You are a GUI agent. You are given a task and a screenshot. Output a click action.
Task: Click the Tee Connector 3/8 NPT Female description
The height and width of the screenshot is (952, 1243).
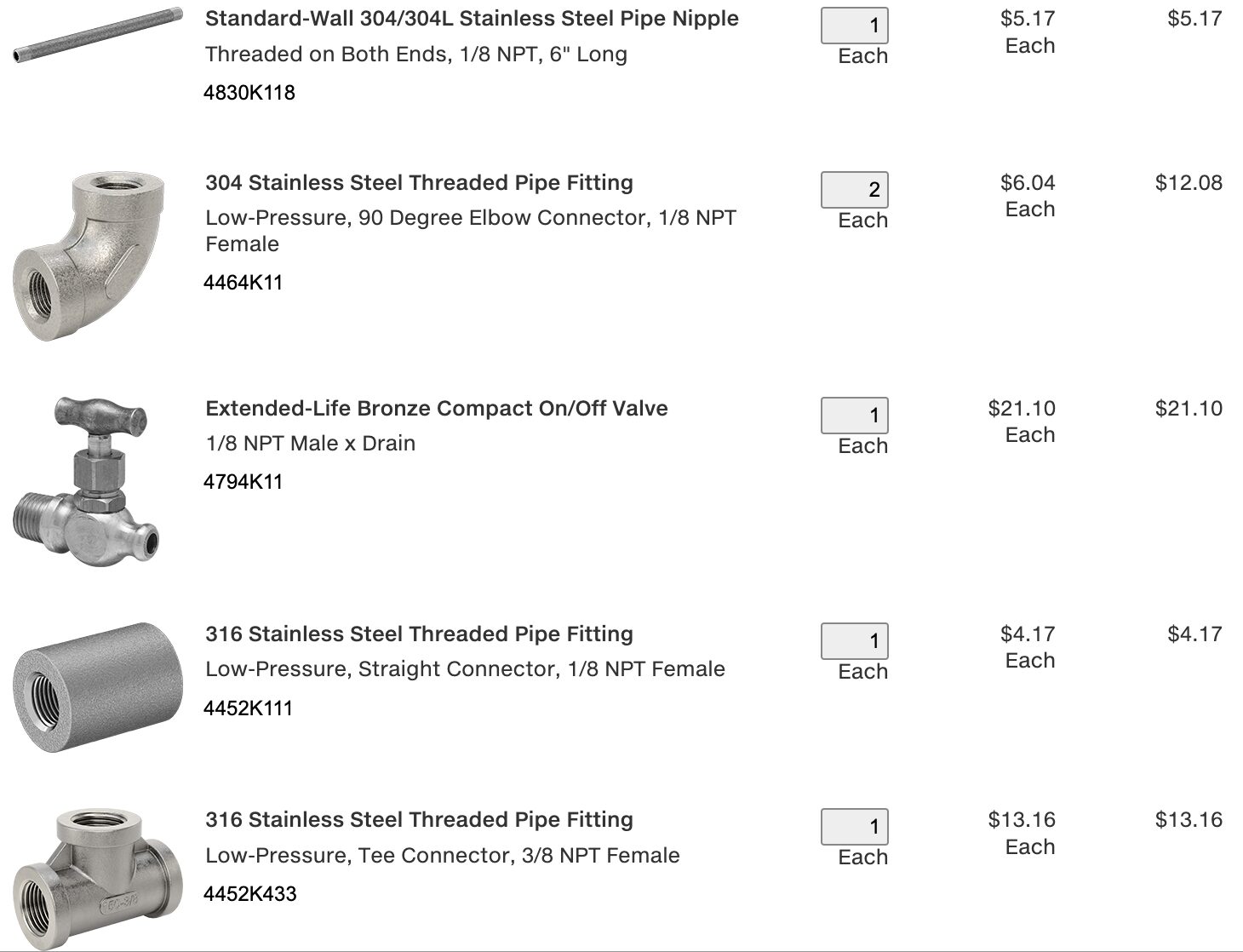(442, 856)
